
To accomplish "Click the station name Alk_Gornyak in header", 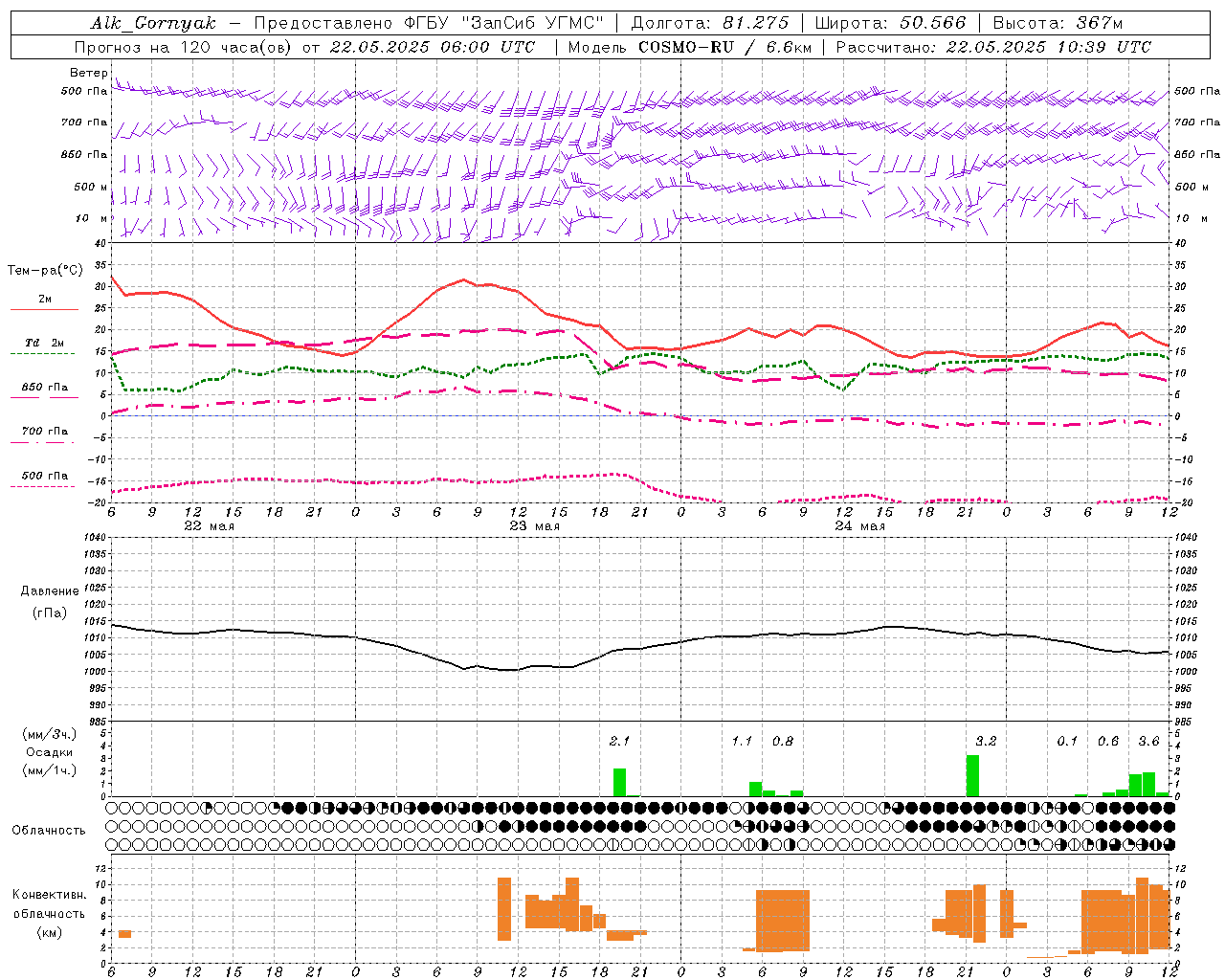I will [154, 23].
